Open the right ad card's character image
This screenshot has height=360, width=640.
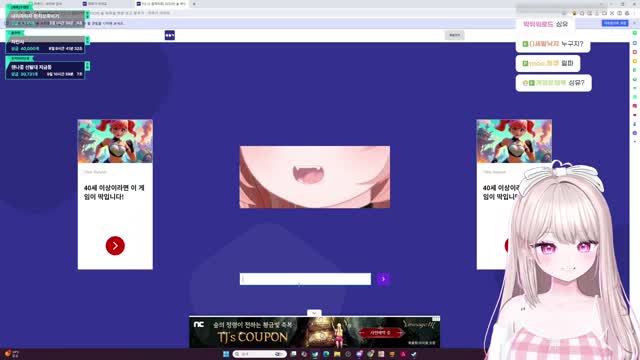514,141
